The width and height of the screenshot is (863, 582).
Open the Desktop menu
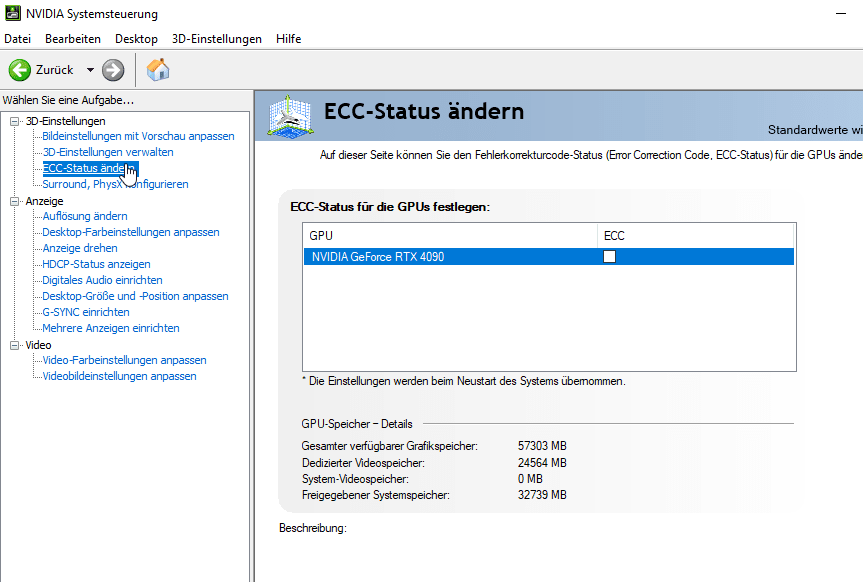pos(136,39)
